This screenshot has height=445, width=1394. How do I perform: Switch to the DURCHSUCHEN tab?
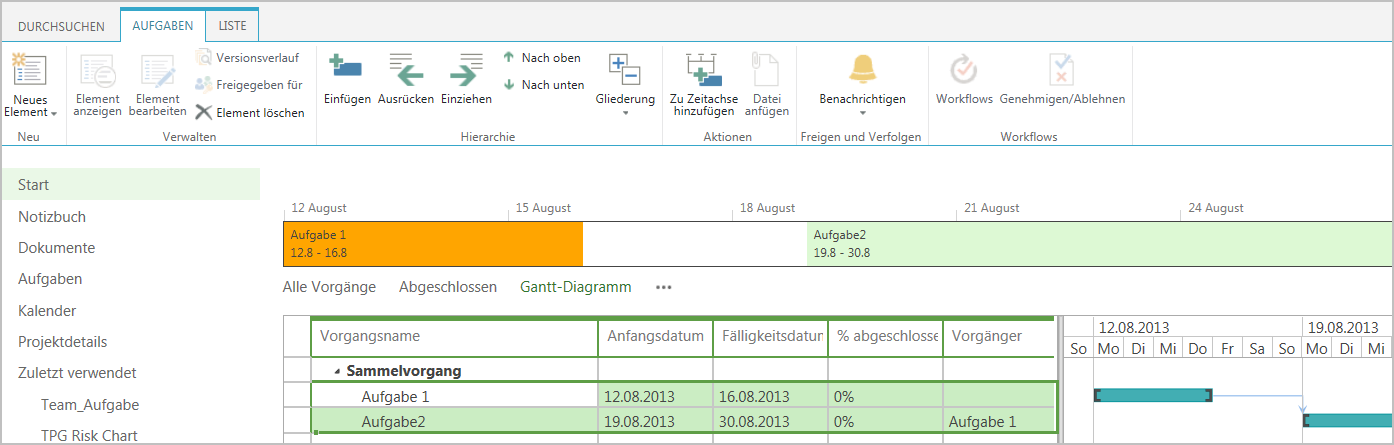[60, 25]
